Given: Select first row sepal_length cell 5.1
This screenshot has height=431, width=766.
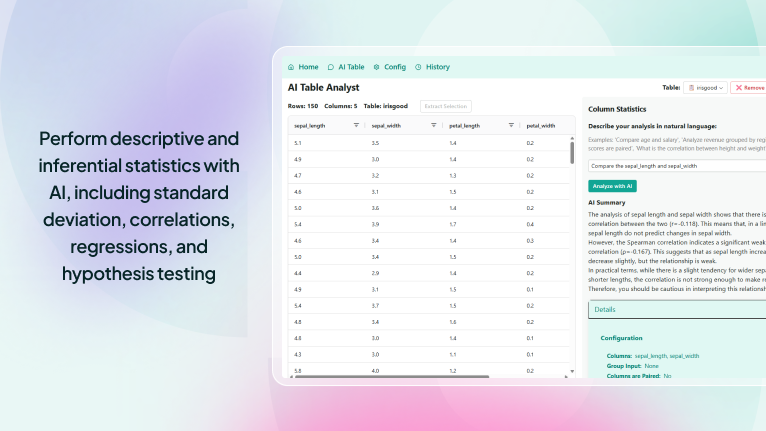Looking at the screenshot, I should click(x=298, y=144).
